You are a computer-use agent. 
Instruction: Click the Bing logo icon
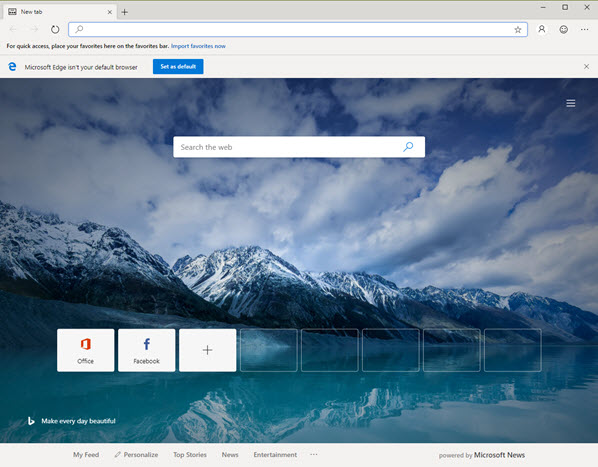[31, 421]
